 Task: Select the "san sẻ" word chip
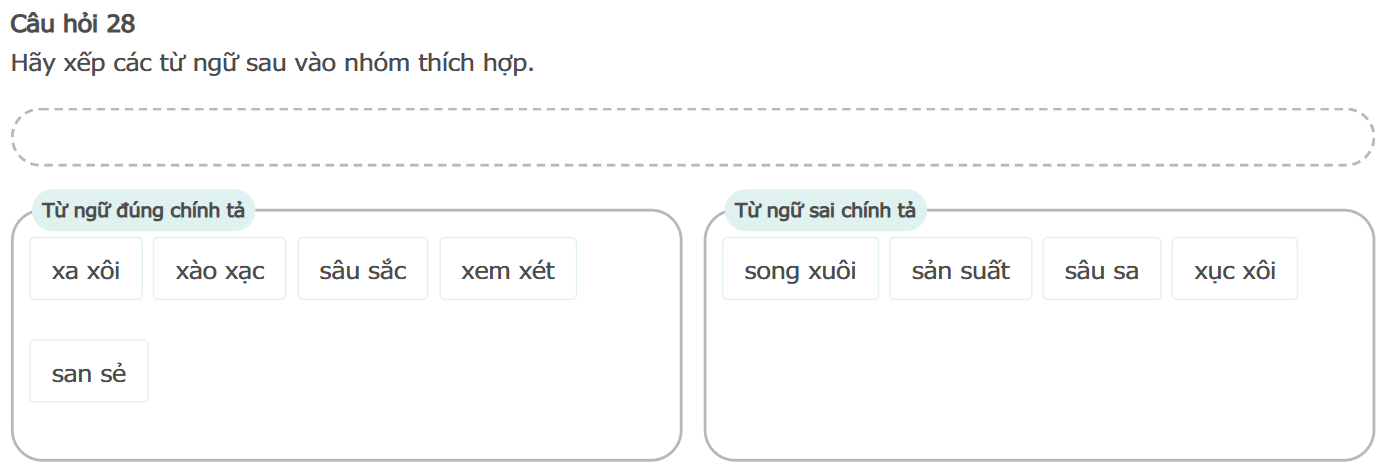click(x=89, y=372)
